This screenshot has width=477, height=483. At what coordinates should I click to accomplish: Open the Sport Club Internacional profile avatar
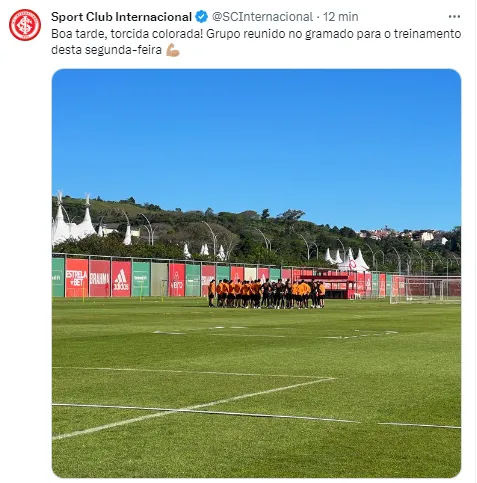(25, 25)
